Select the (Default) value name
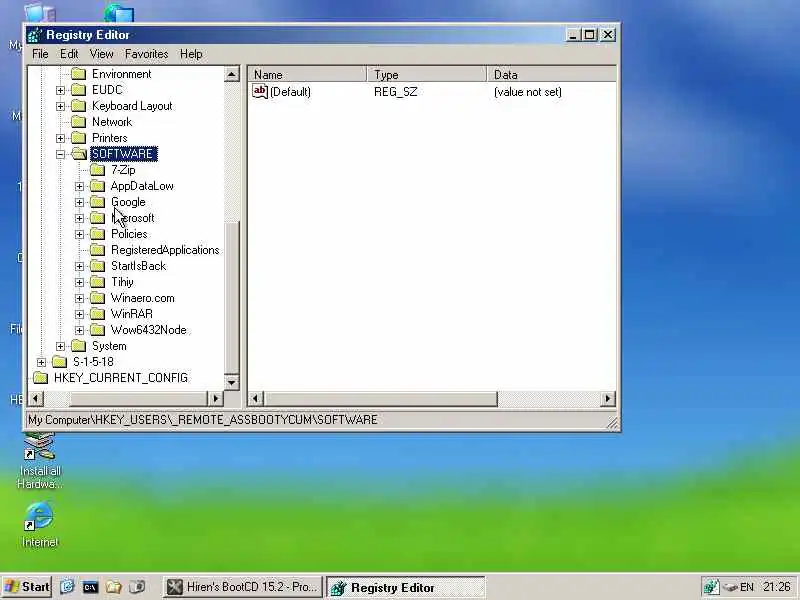Image resolution: width=800 pixels, height=600 pixels. coord(290,92)
